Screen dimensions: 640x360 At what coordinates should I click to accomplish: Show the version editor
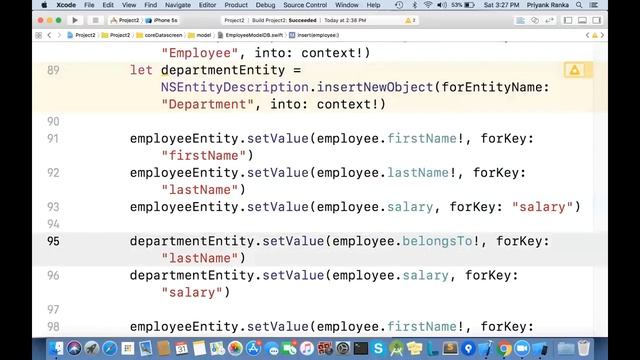point(549,20)
